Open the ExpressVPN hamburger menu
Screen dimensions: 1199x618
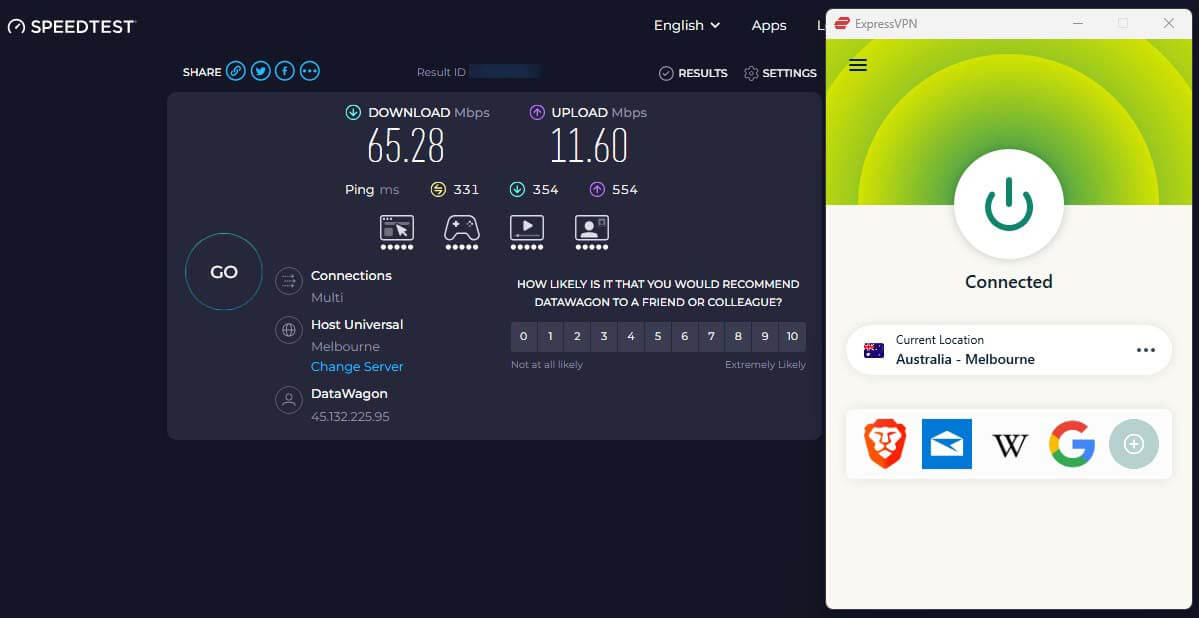pyautogui.click(x=858, y=65)
